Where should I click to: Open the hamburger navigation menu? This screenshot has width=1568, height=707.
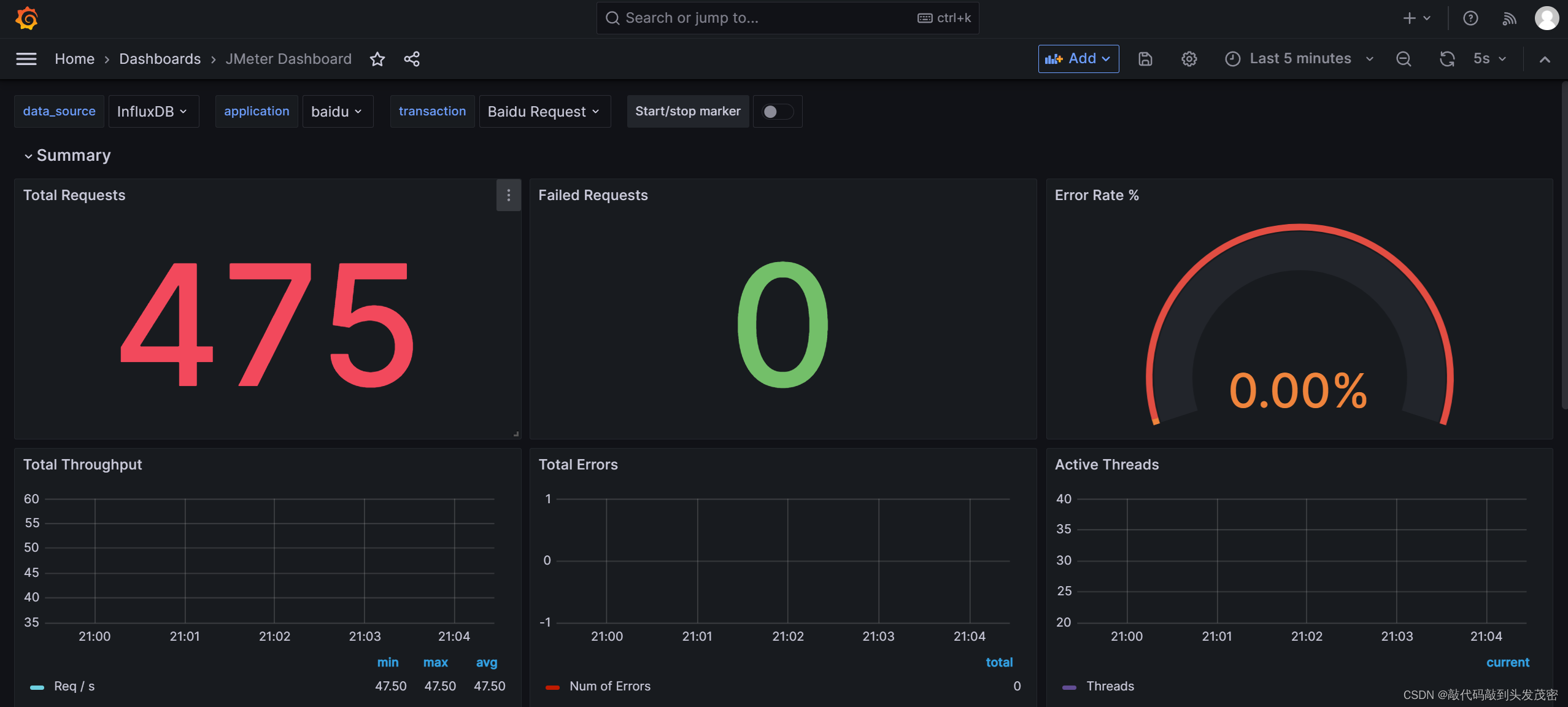tap(26, 59)
